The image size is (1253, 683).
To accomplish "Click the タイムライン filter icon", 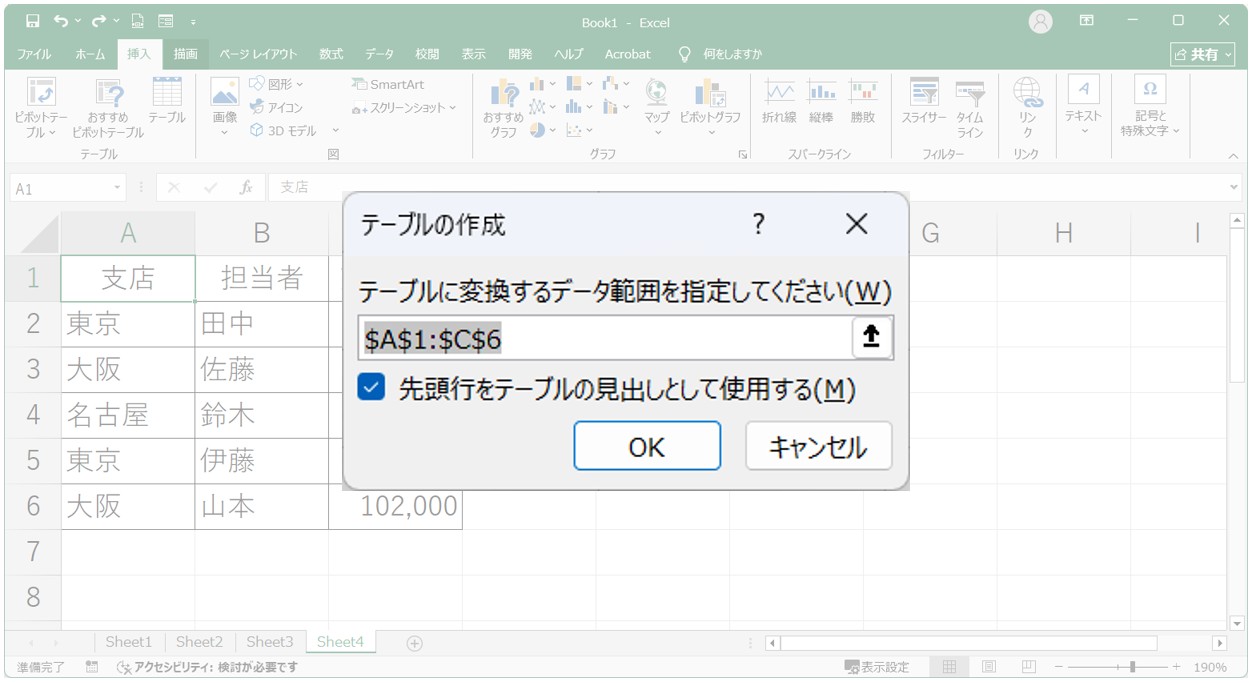I will coord(969,94).
